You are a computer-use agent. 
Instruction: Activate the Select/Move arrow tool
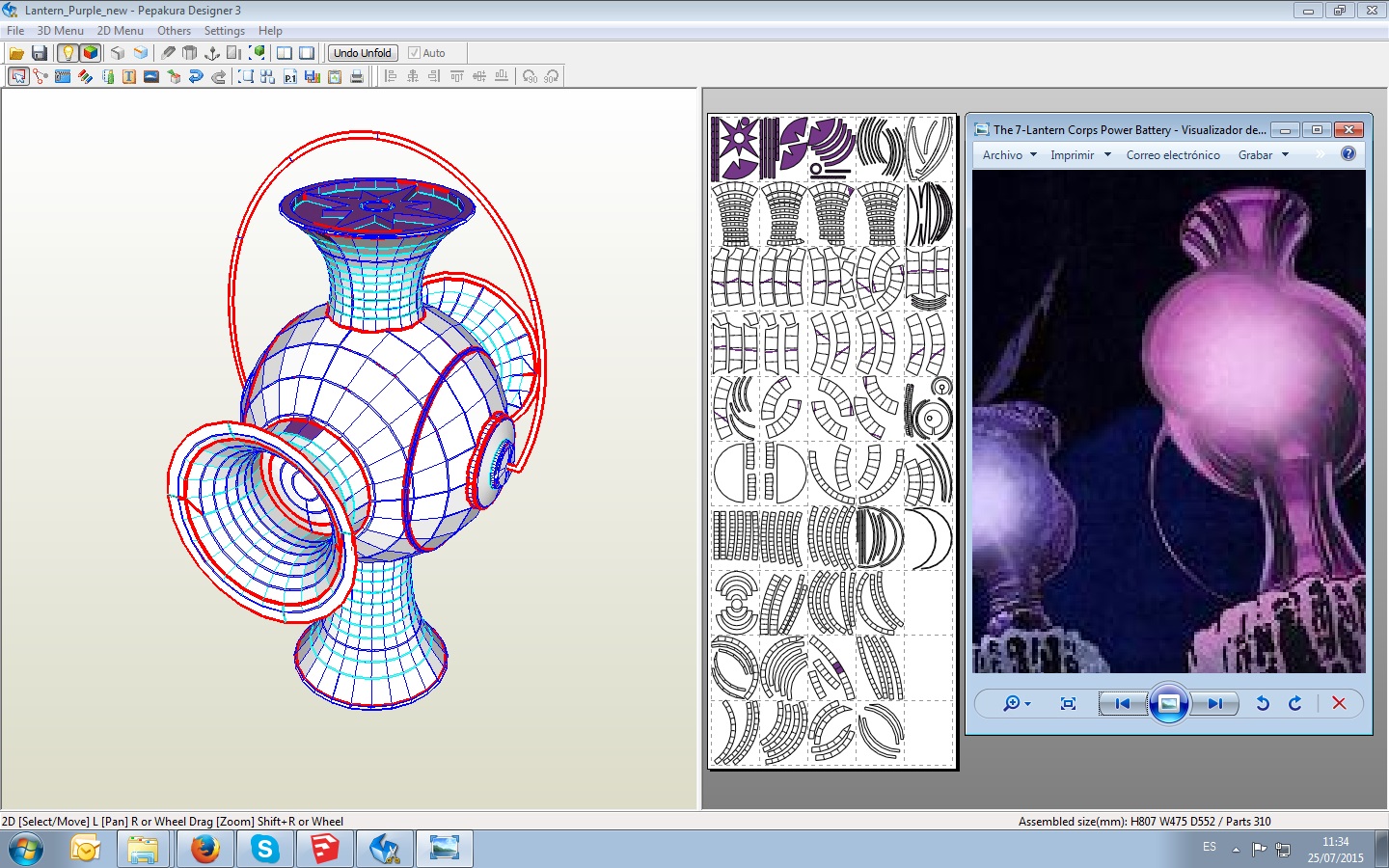pos(18,76)
